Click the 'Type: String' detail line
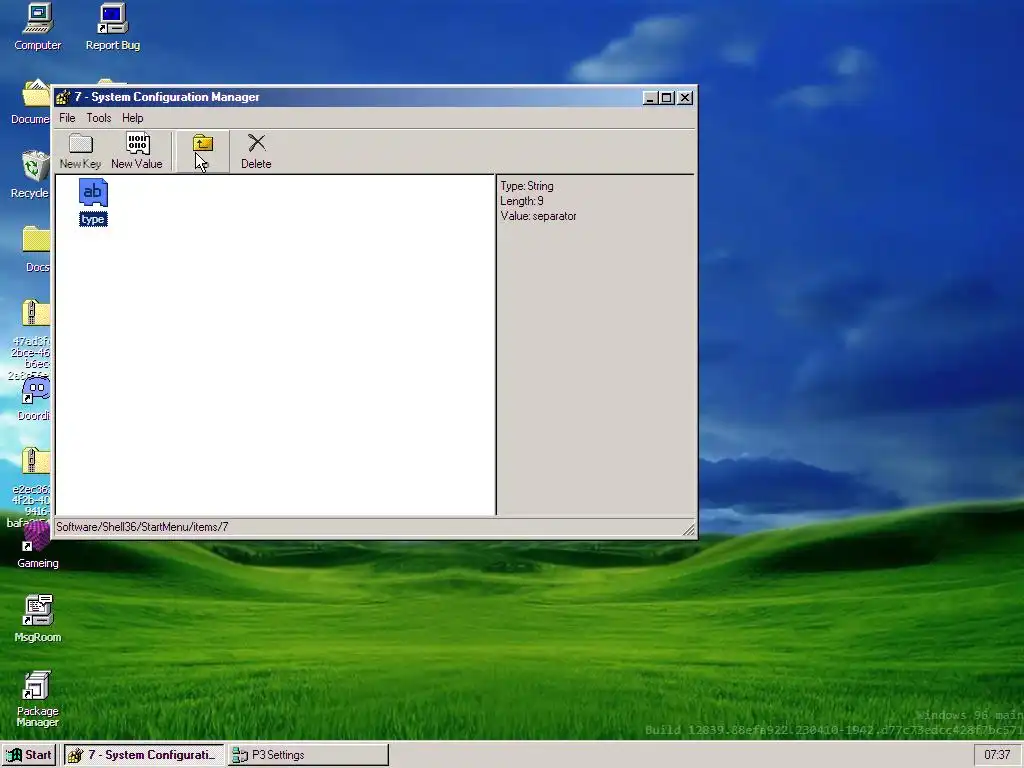The width and height of the screenshot is (1024, 768). click(527, 186)
